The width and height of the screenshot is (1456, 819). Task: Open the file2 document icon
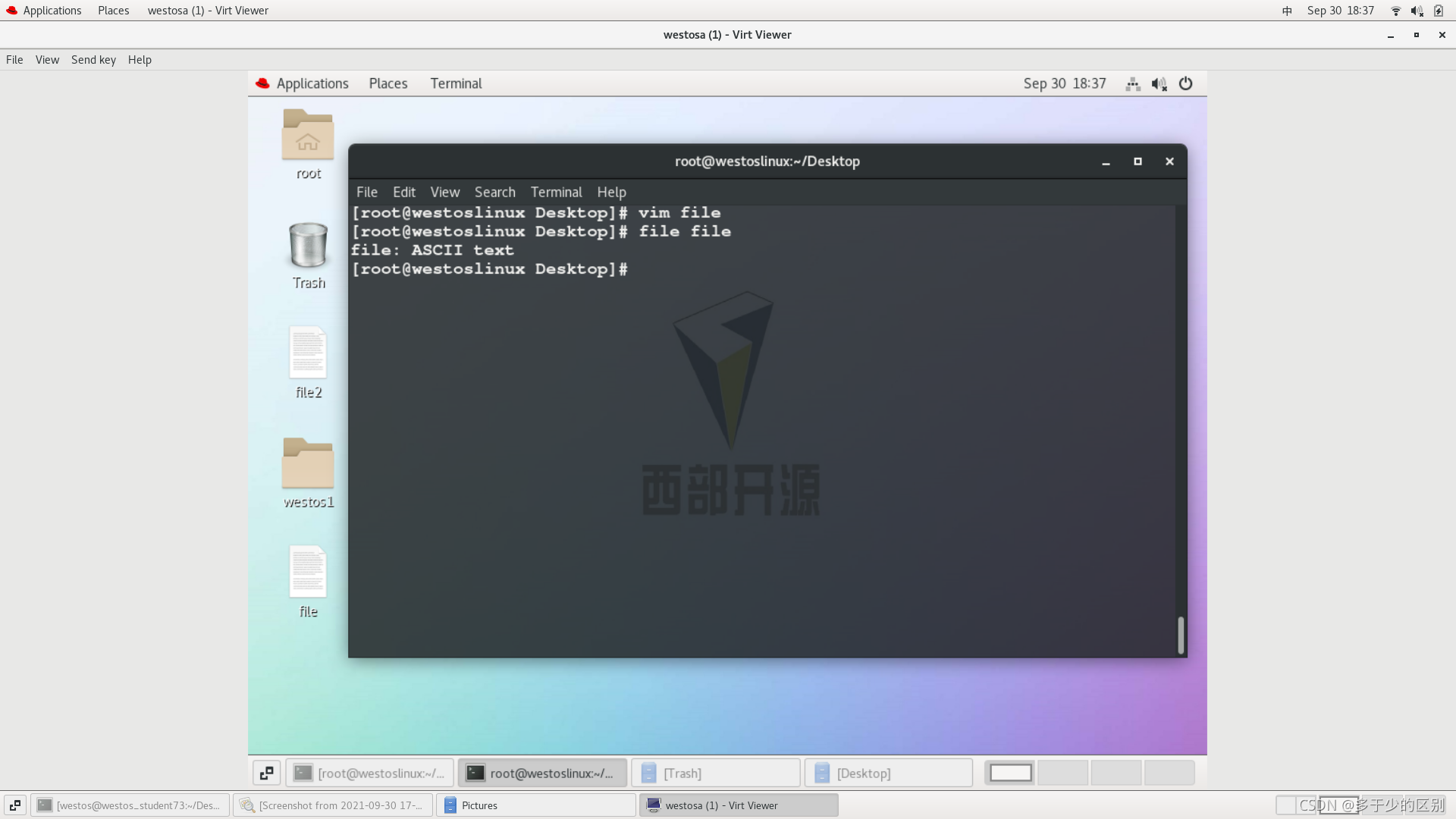[x=308, y=354]
